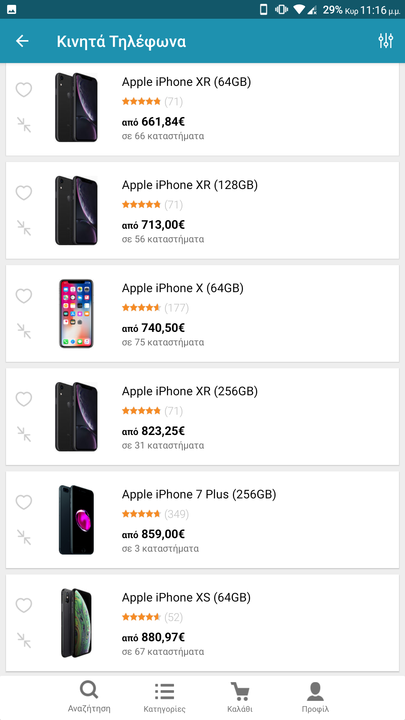Open filters with the sliders icon
The width and height of the screenshot is (405, 720).
coord(386,41)
